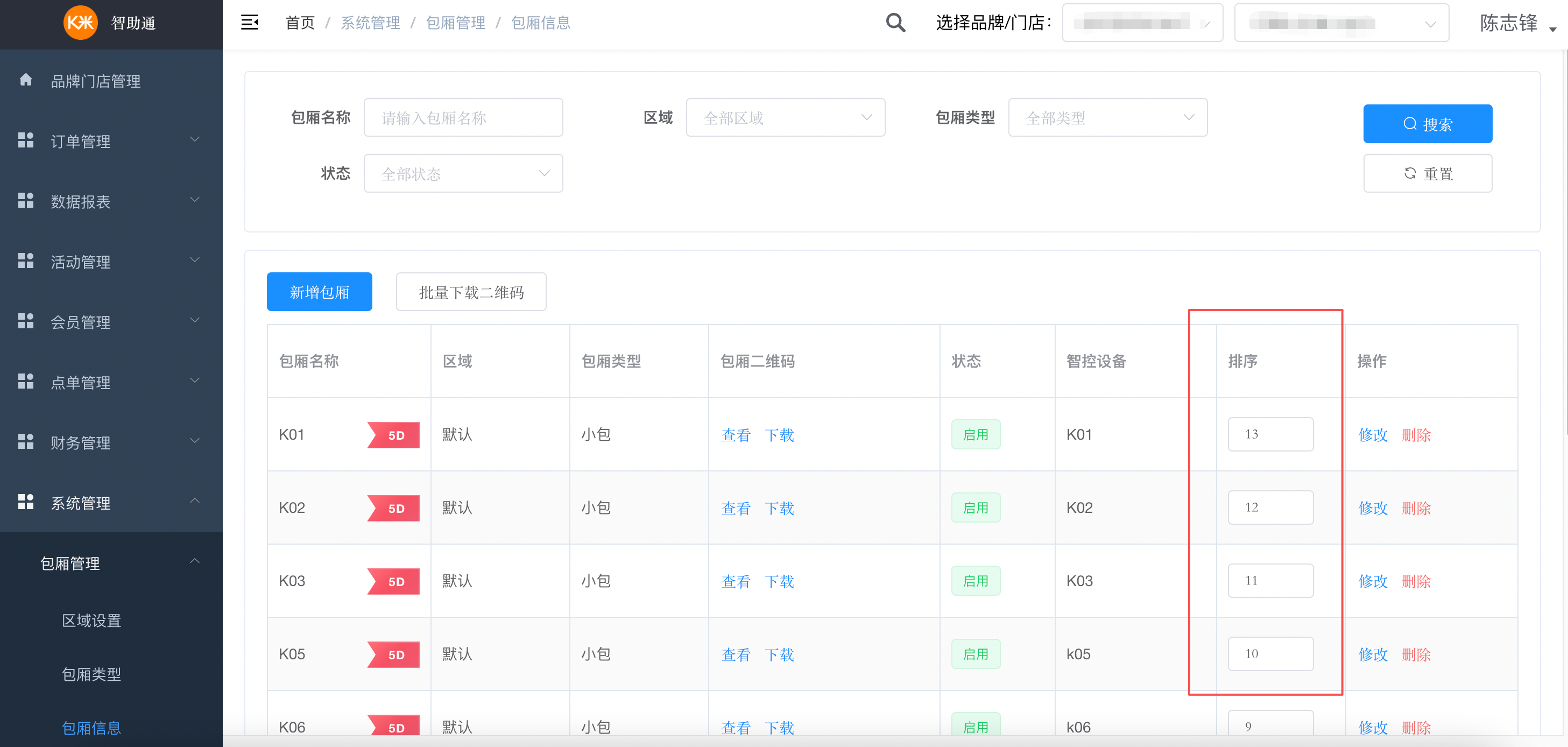This screenshot has width=1568, height=747.
Task: Click the blue 搜索 button
Action: click(1427, 124)
